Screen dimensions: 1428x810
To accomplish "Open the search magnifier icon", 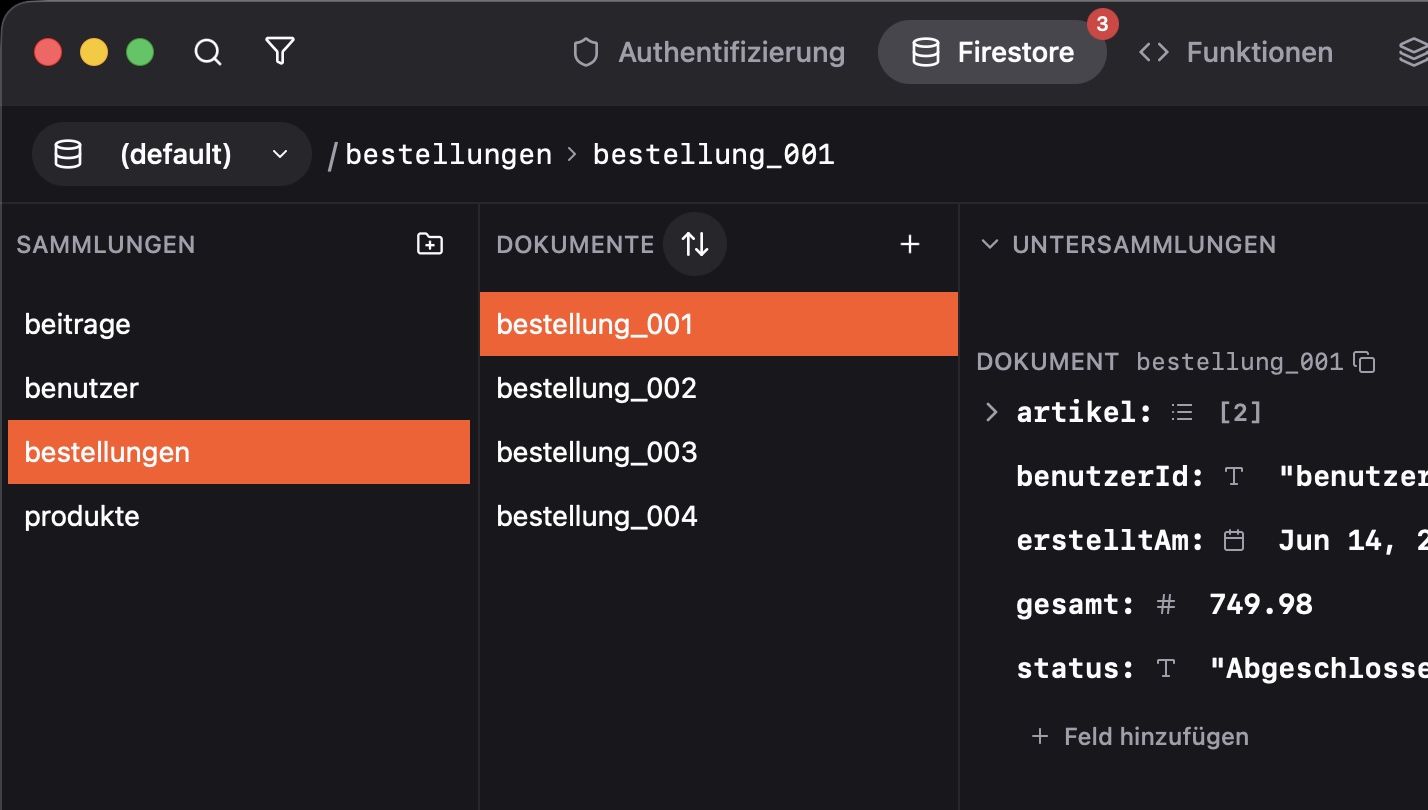I will [207, 52].
